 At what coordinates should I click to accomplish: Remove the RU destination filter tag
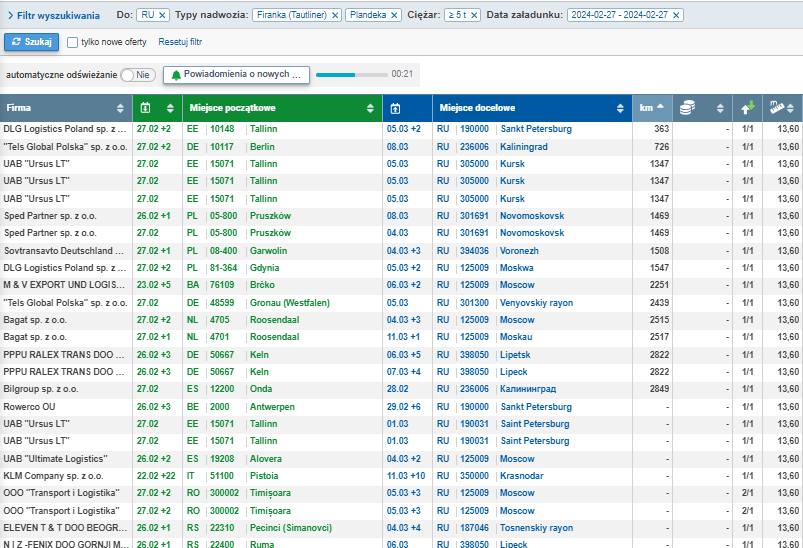162,15
